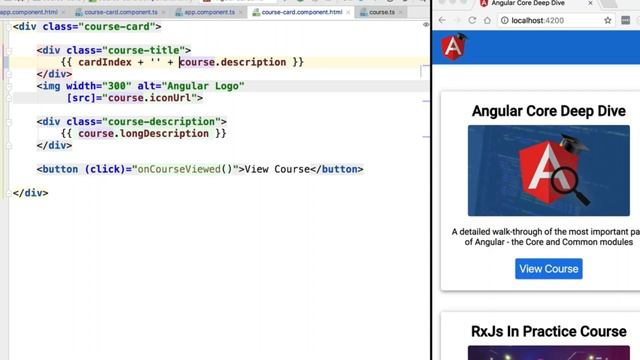Click the app.component.ts tab file icon
Image resolution: width=640 pixels, height=360 pixels.
tap(179, 12)
